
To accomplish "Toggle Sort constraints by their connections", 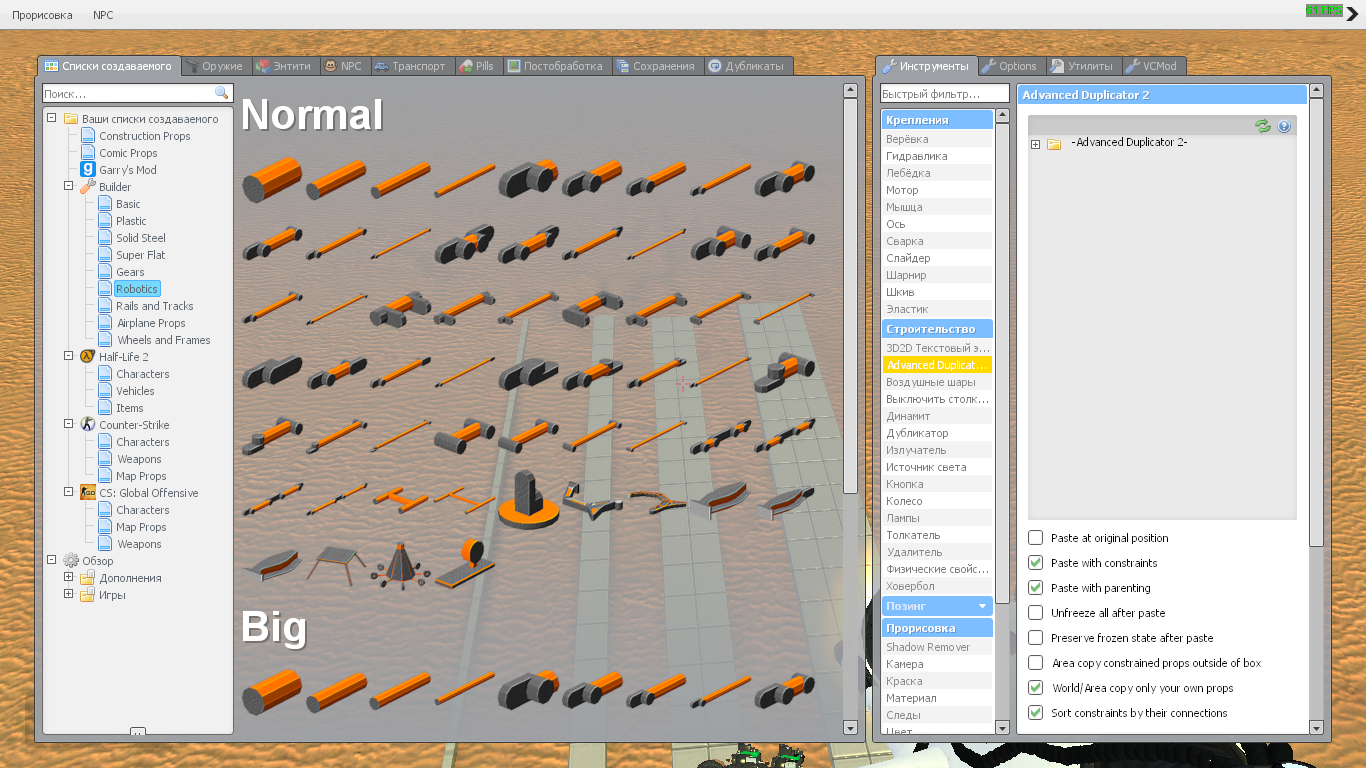I will (x=1036, y=713).
